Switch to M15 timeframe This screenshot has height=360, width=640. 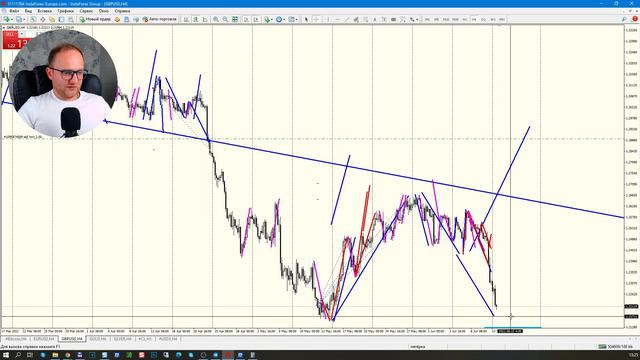point(446,19)
